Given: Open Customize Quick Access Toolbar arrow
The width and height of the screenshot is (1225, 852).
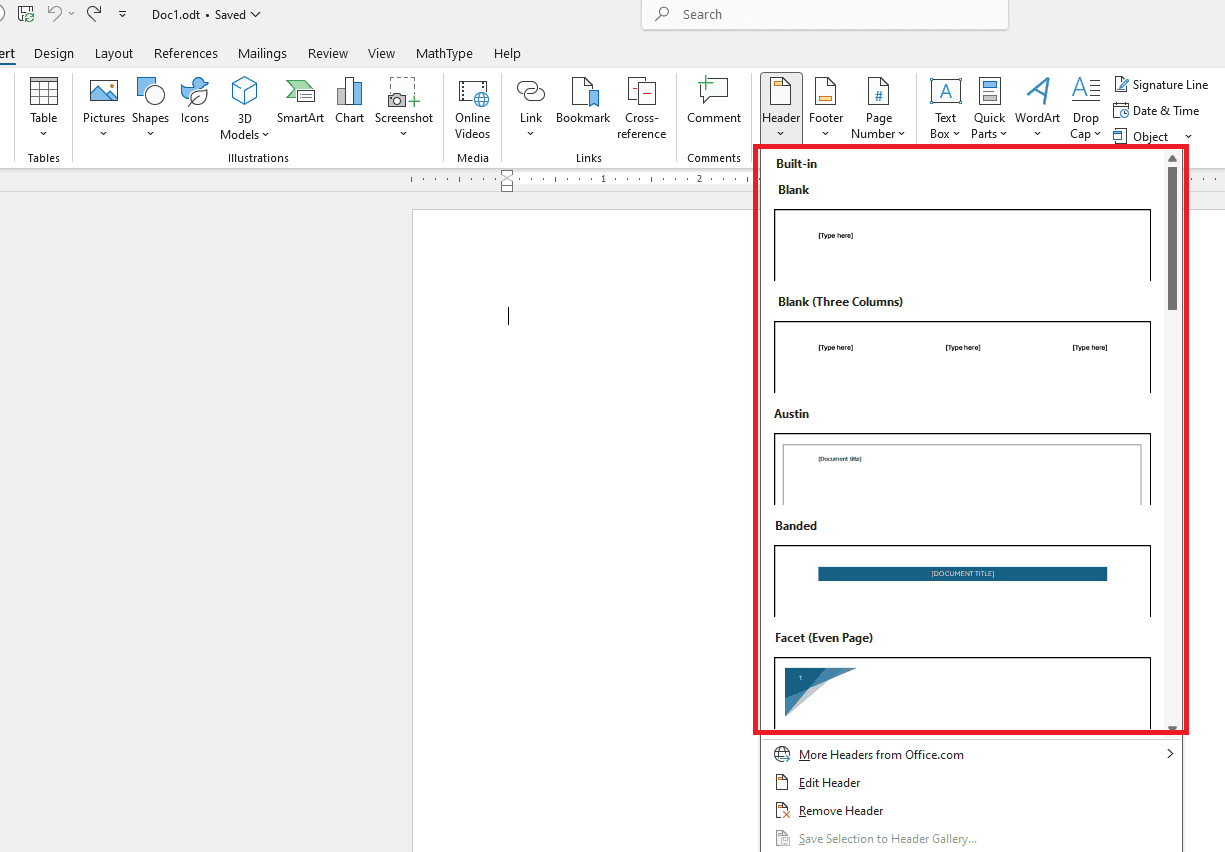Looking at the screenshot, I should [x=122, y=14].
